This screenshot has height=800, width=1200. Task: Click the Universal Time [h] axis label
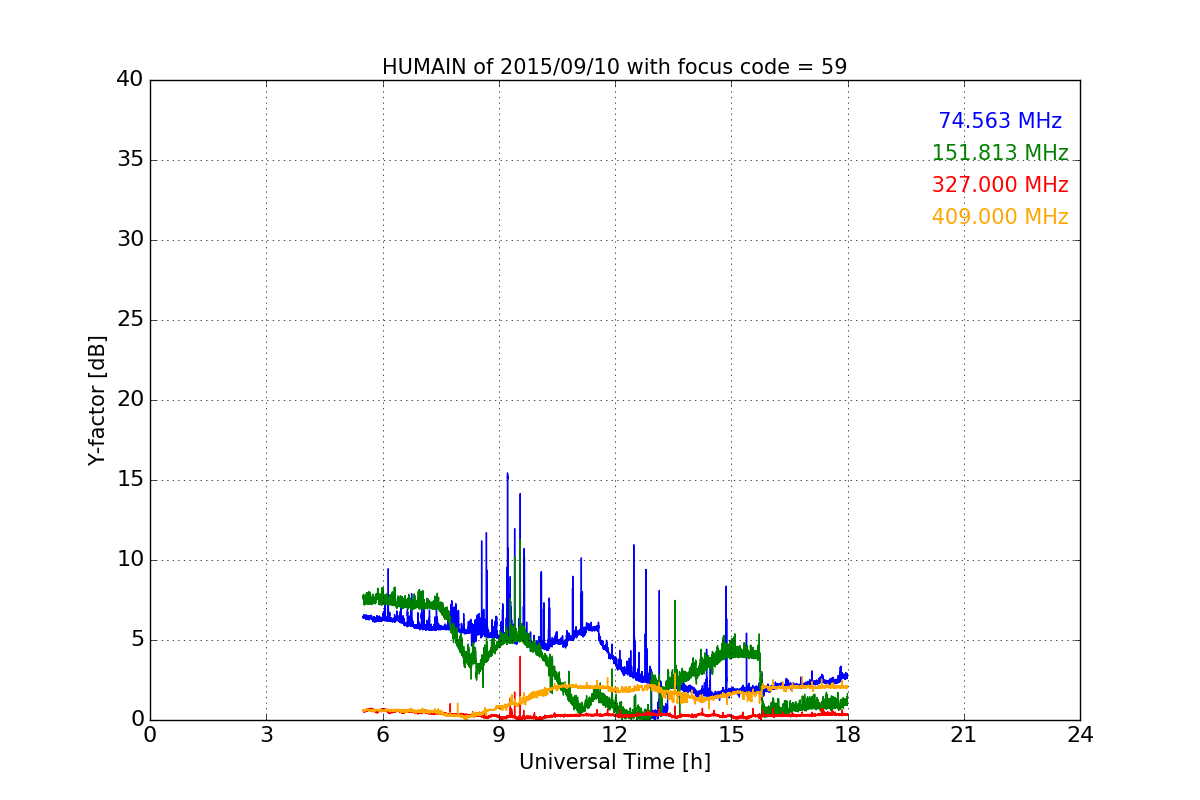click(x=614, y=762)
